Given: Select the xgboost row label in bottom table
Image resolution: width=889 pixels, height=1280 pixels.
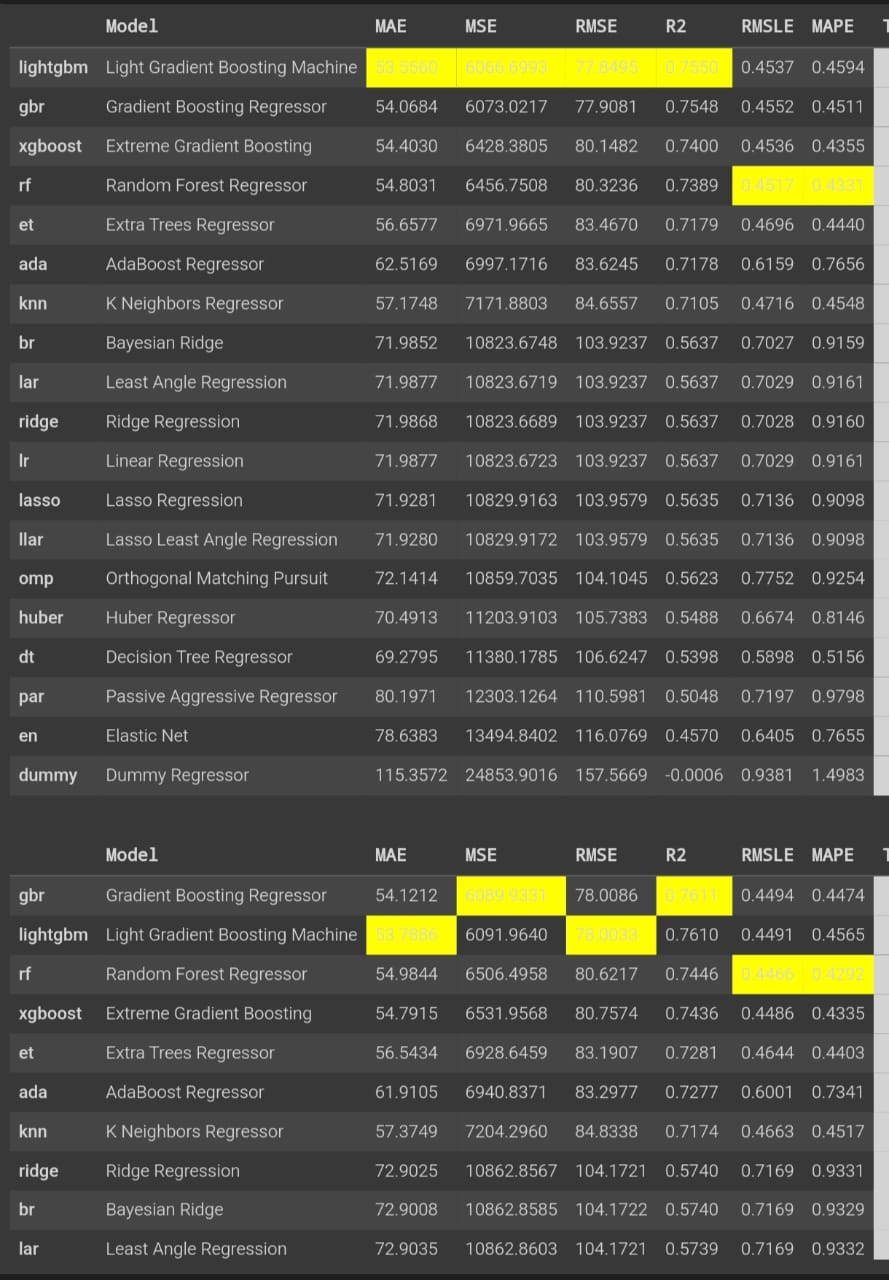Looking at the screenshot, I should (50, 1013).
